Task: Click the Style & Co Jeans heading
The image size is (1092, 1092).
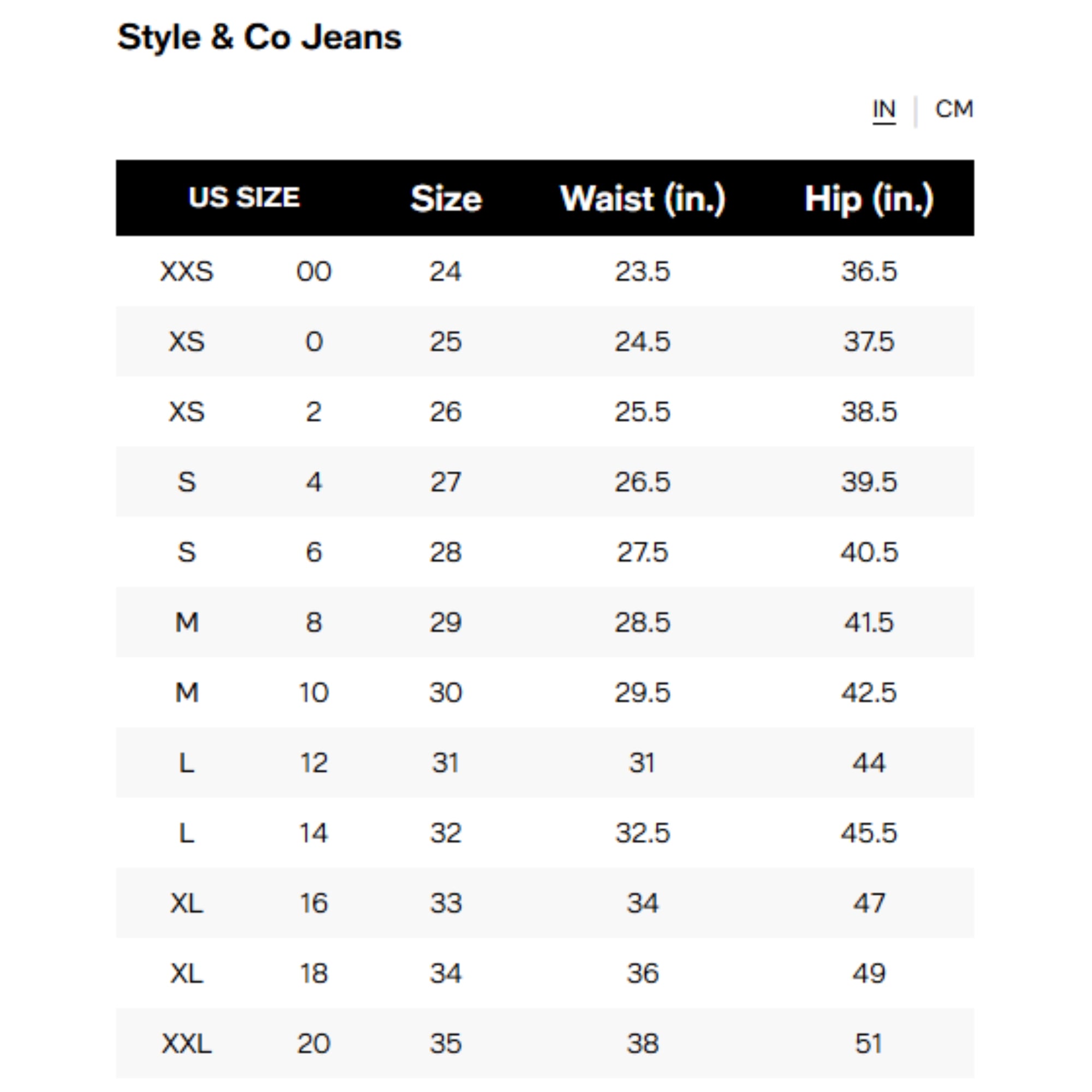Action: (x=259, y=37)
